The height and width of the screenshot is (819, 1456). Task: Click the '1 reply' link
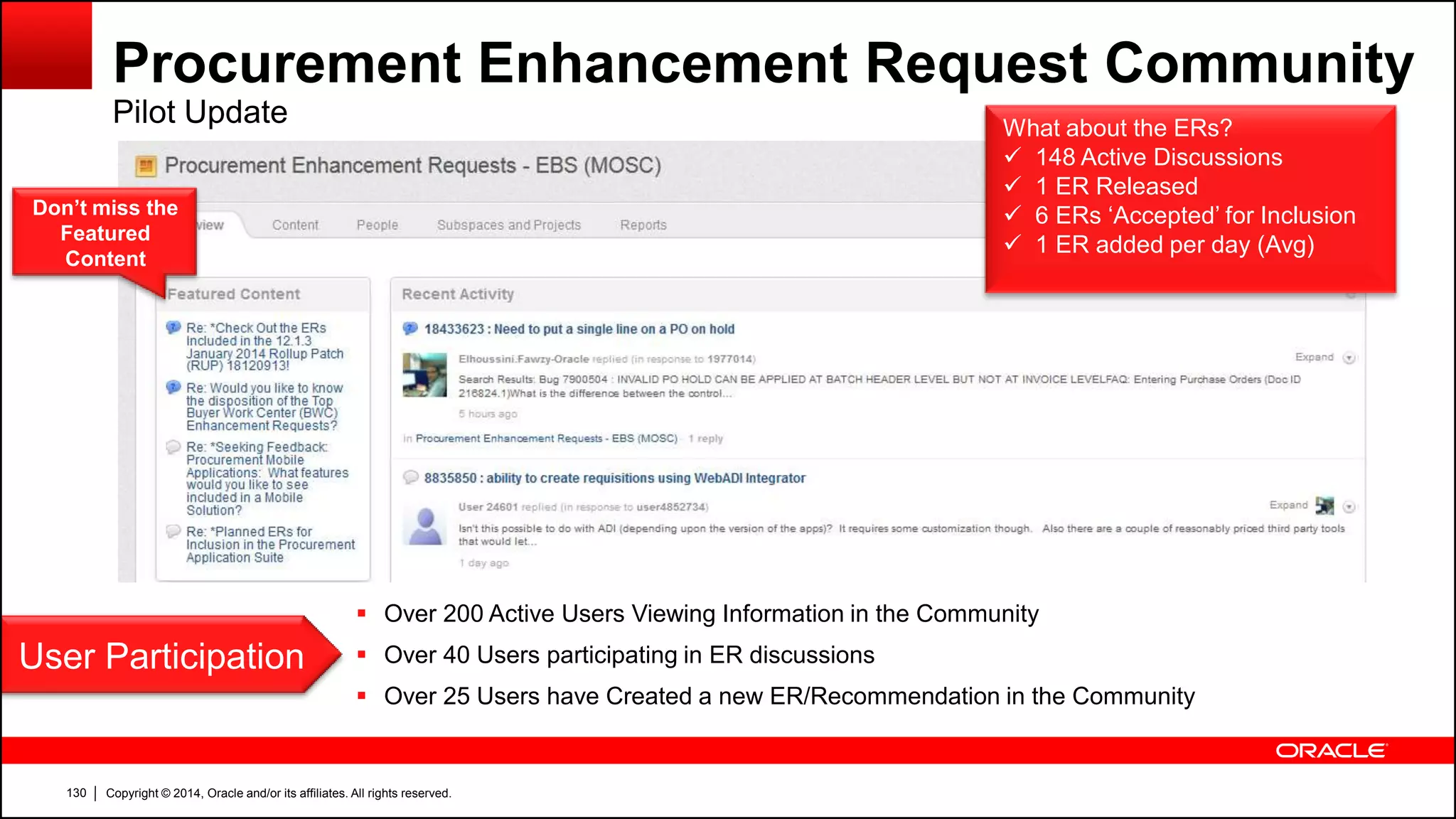(x=705, y=439)
